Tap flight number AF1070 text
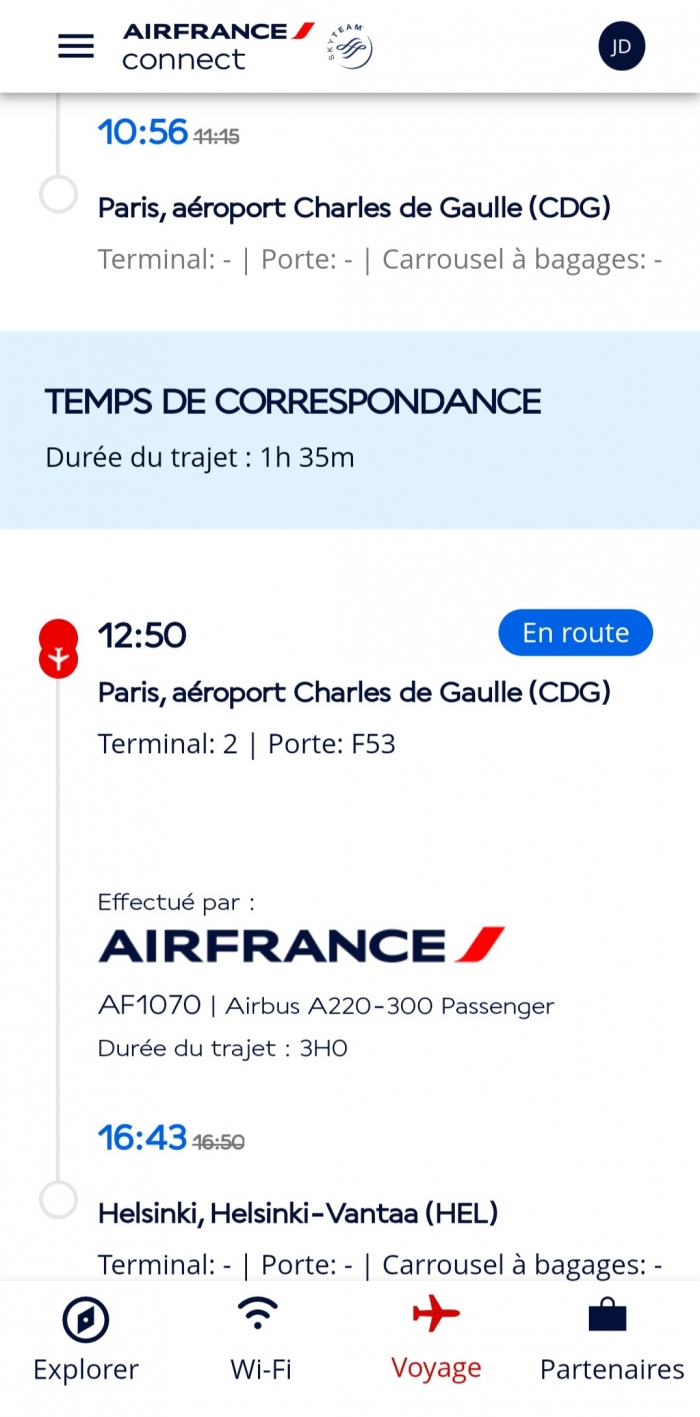The image size is (700, 1417). point(149,1005)
